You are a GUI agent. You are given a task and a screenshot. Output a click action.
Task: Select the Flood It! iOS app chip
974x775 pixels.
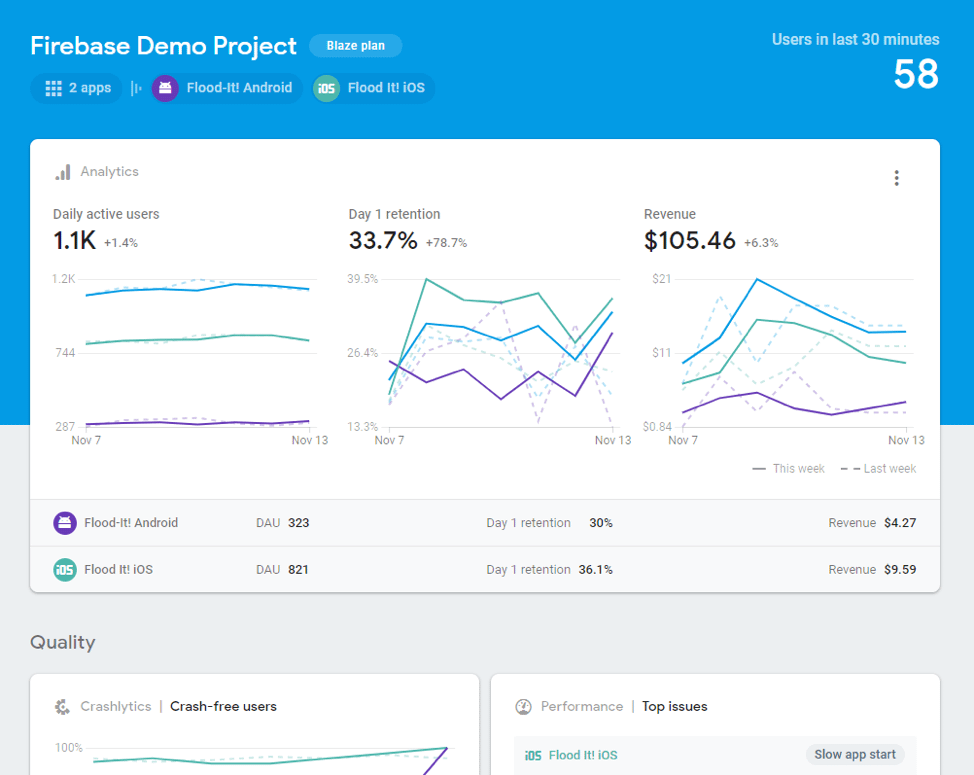373,88
